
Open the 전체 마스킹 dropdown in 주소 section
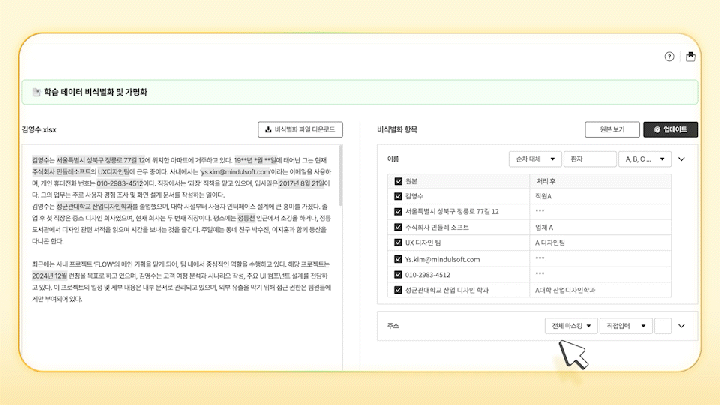click(x=571, y=326)
